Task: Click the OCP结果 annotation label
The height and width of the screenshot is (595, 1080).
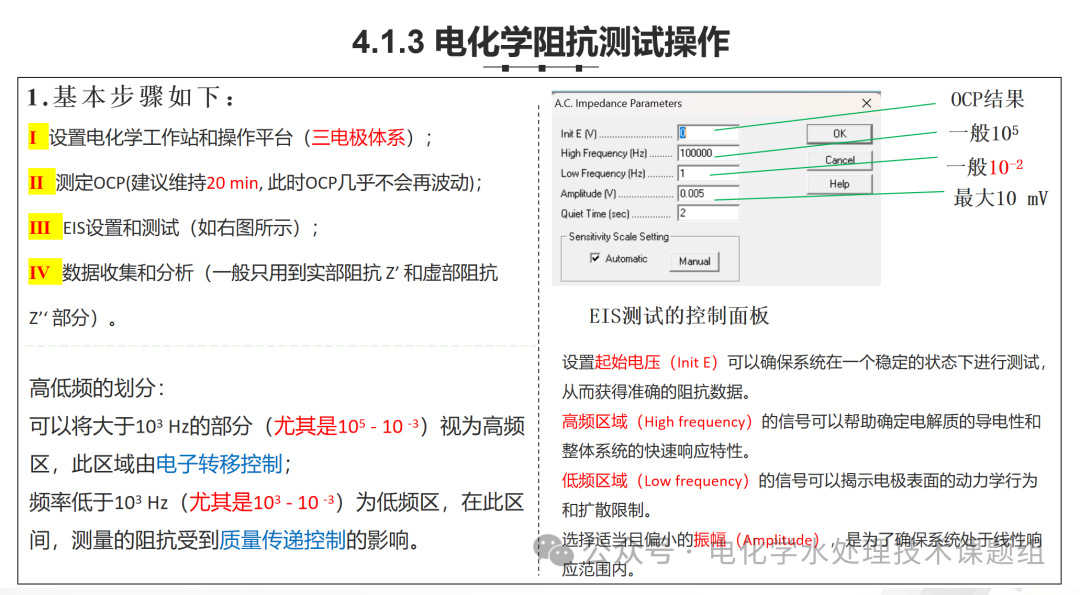Action: click(987, 99)
